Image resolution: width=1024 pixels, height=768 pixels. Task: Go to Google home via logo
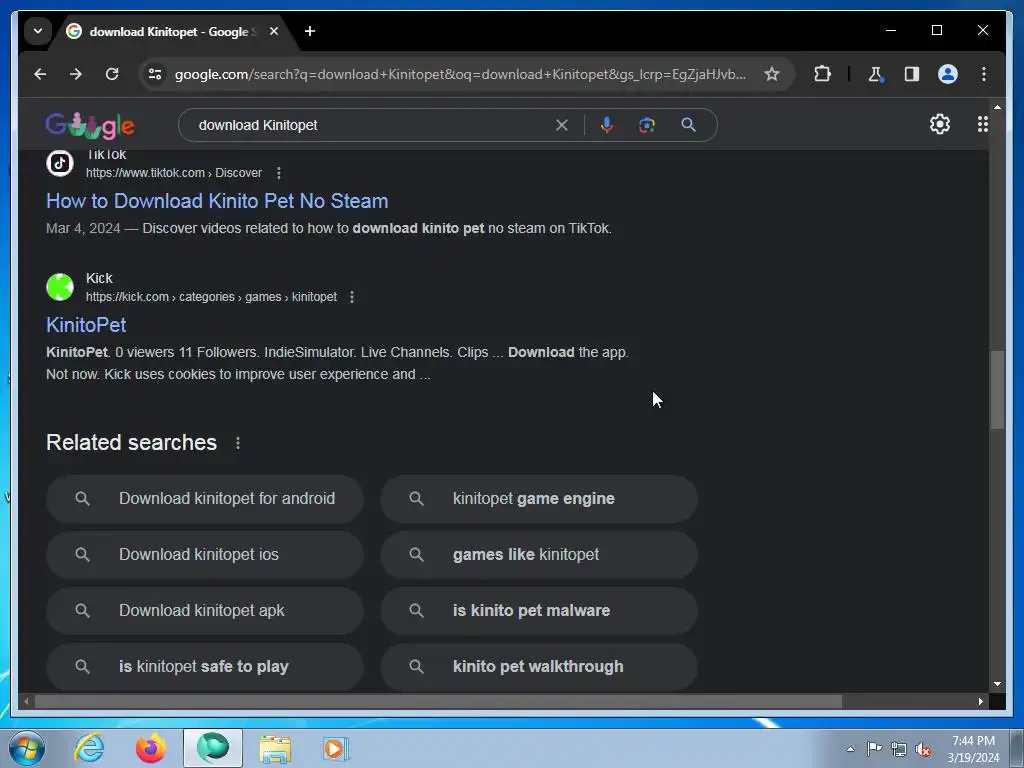tap(90, 125)
